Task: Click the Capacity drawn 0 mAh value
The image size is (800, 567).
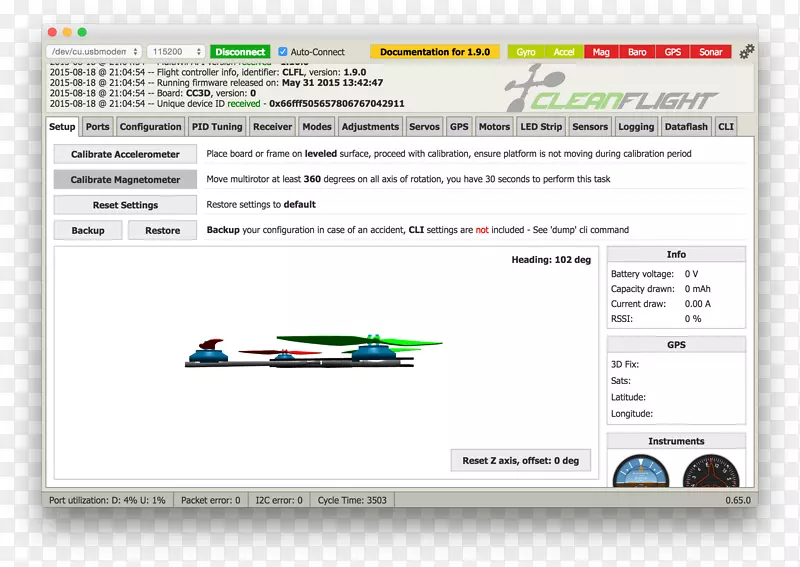Action: (697, 289)
